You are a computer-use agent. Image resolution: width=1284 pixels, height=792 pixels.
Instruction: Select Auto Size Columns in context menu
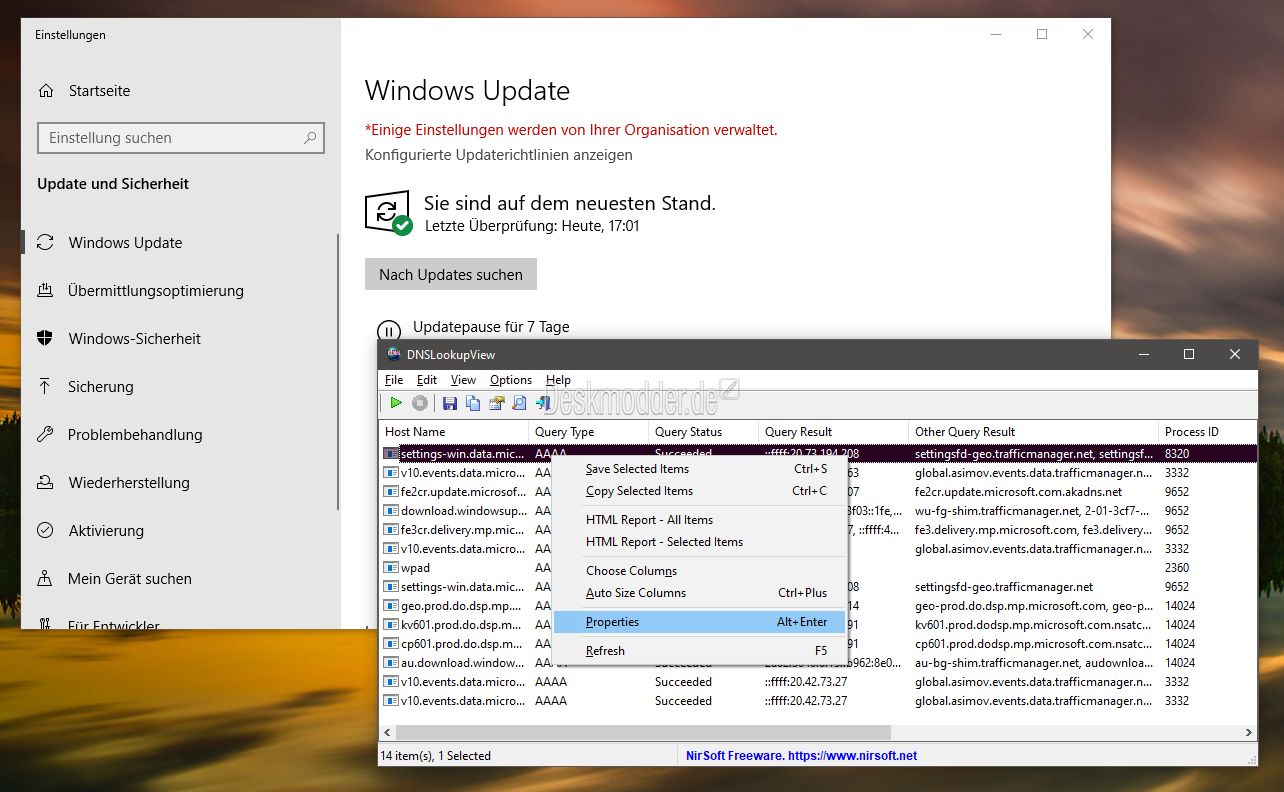(700, 593)
